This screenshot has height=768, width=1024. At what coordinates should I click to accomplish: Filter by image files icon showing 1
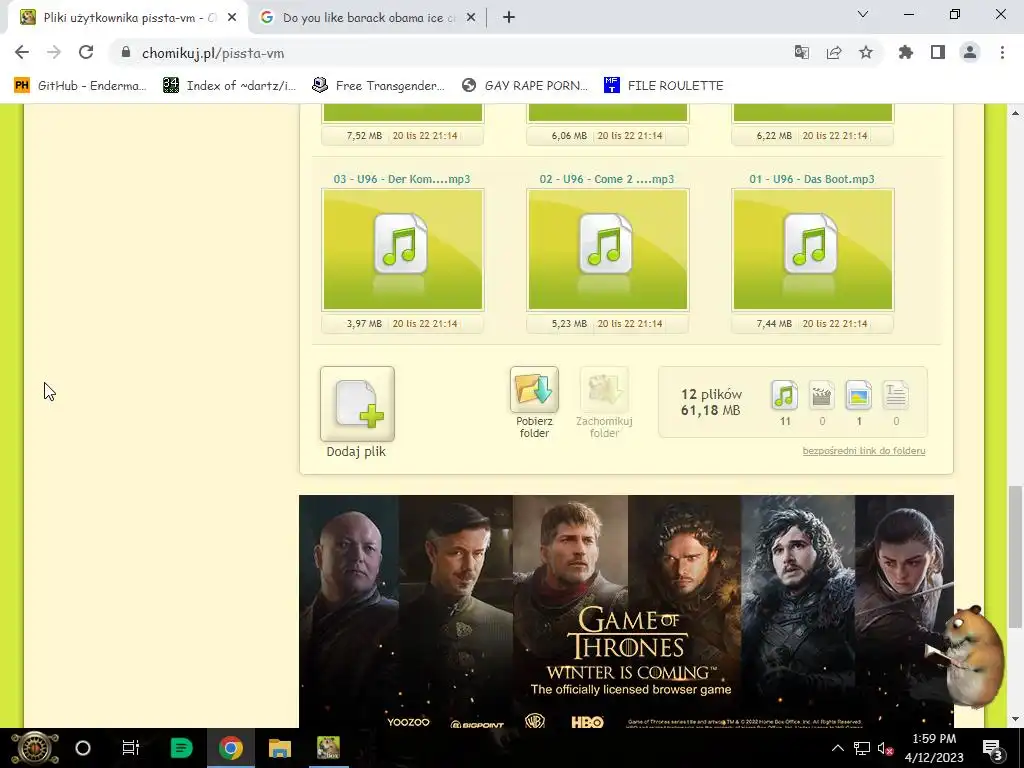(x=858, y=395)
